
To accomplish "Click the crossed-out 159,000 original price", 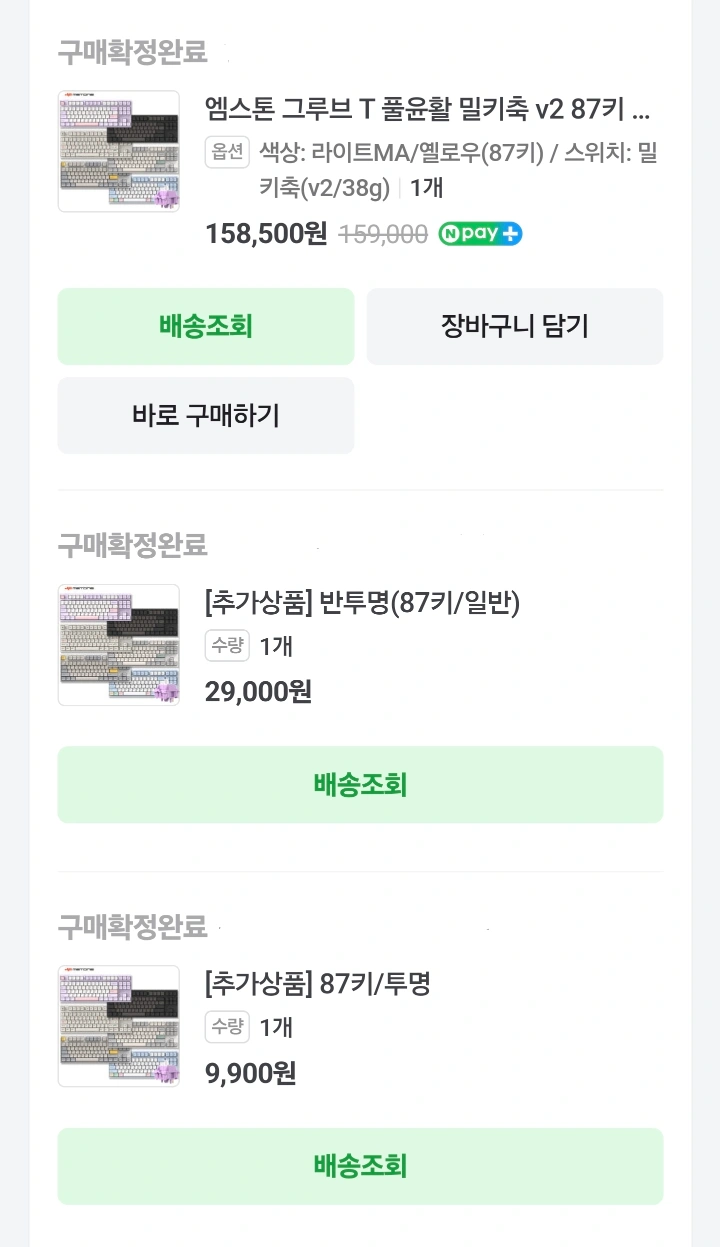I will pos(384,234).
